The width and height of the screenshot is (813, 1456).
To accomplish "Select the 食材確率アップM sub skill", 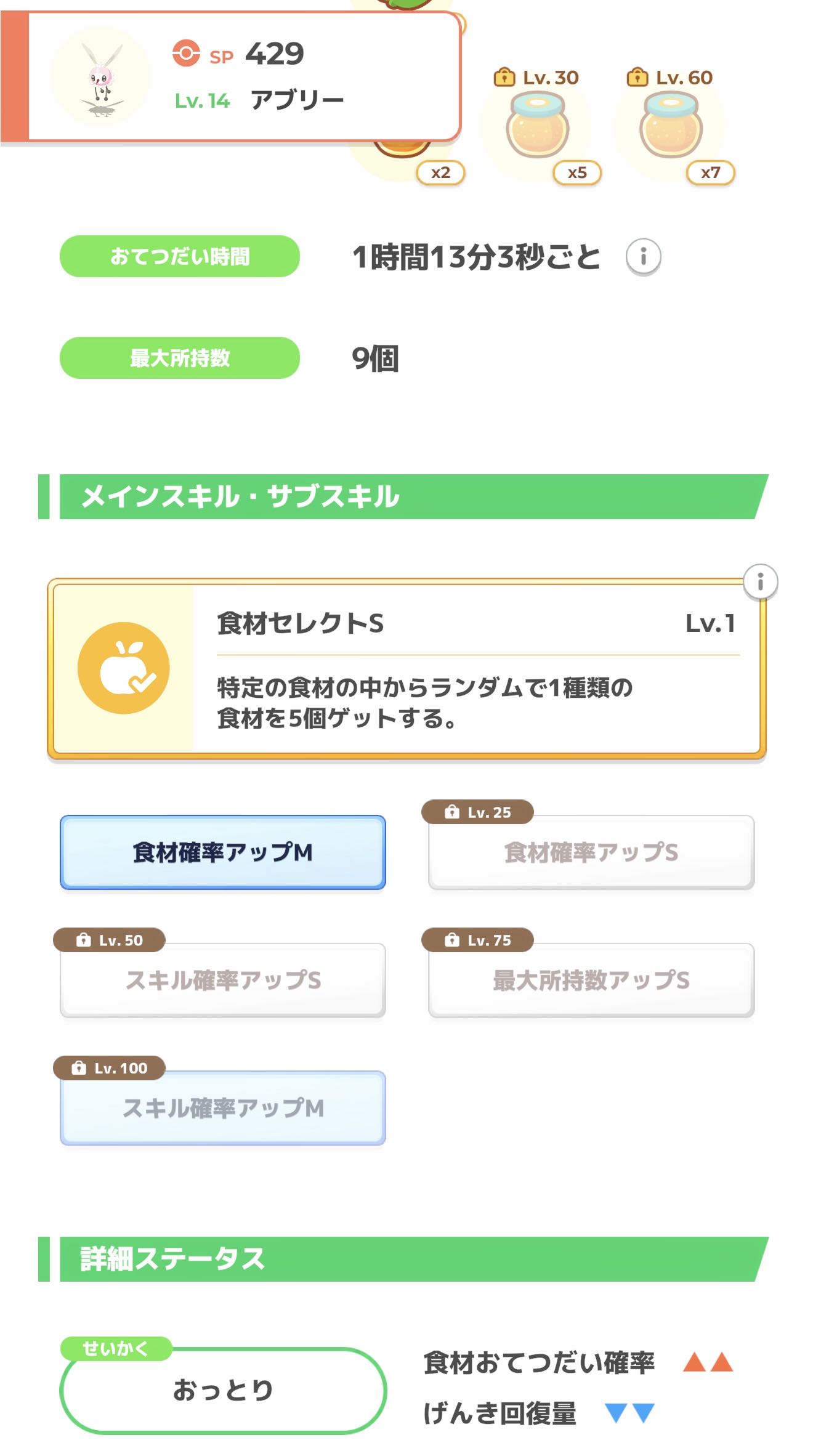I will tap(223, 852).
